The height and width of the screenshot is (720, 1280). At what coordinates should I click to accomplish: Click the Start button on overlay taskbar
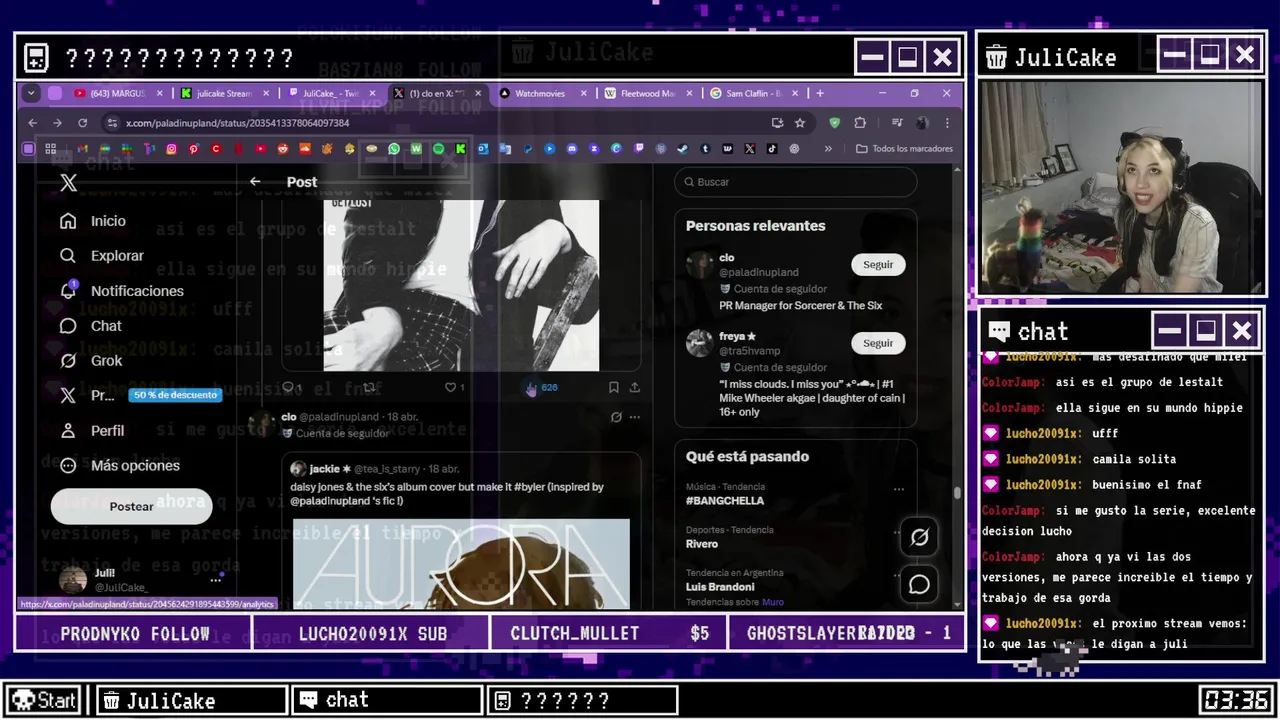click(x=44, y=700)
